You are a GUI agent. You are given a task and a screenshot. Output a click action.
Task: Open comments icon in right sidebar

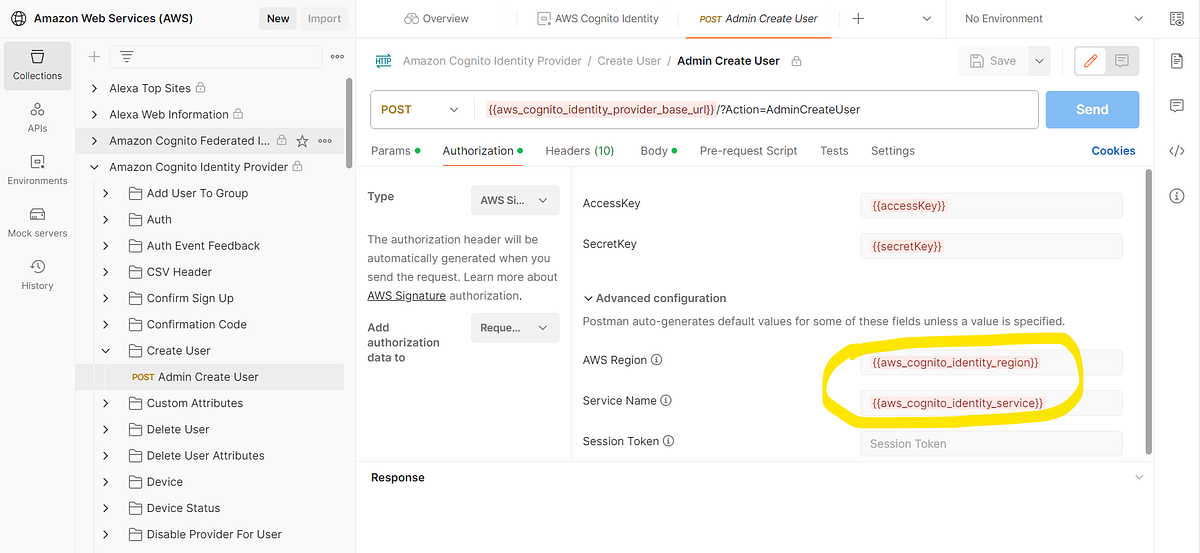point(1177,106)
